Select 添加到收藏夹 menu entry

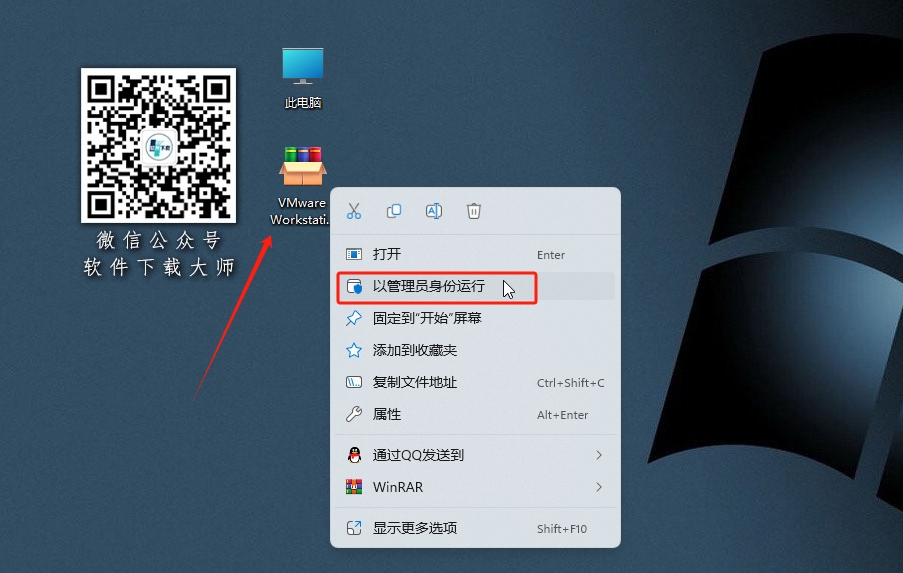475,350
